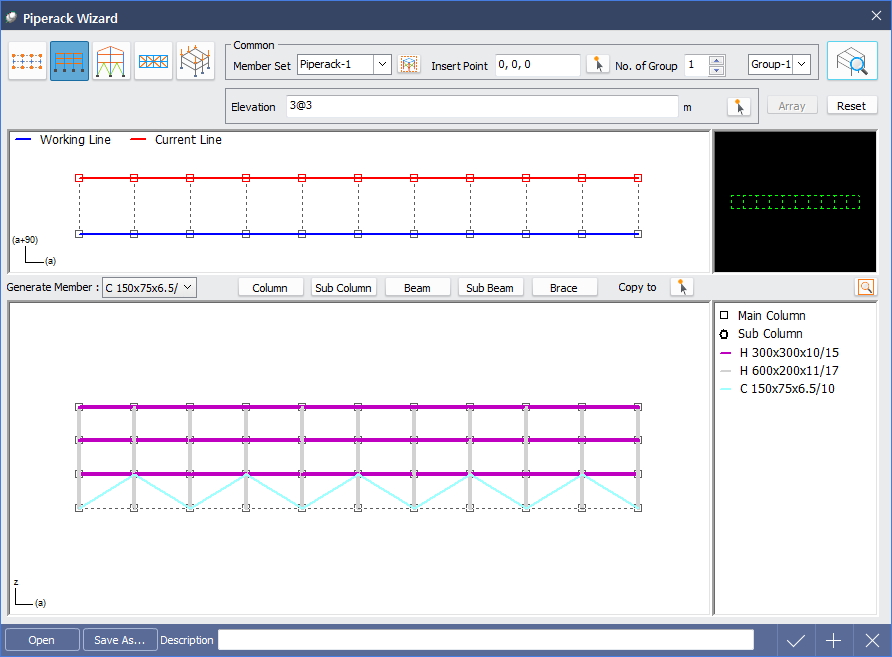The image size is (892, 657).
Task: Expand the Member Set Piperack-1 dropdown
Action: click(382, 65)
